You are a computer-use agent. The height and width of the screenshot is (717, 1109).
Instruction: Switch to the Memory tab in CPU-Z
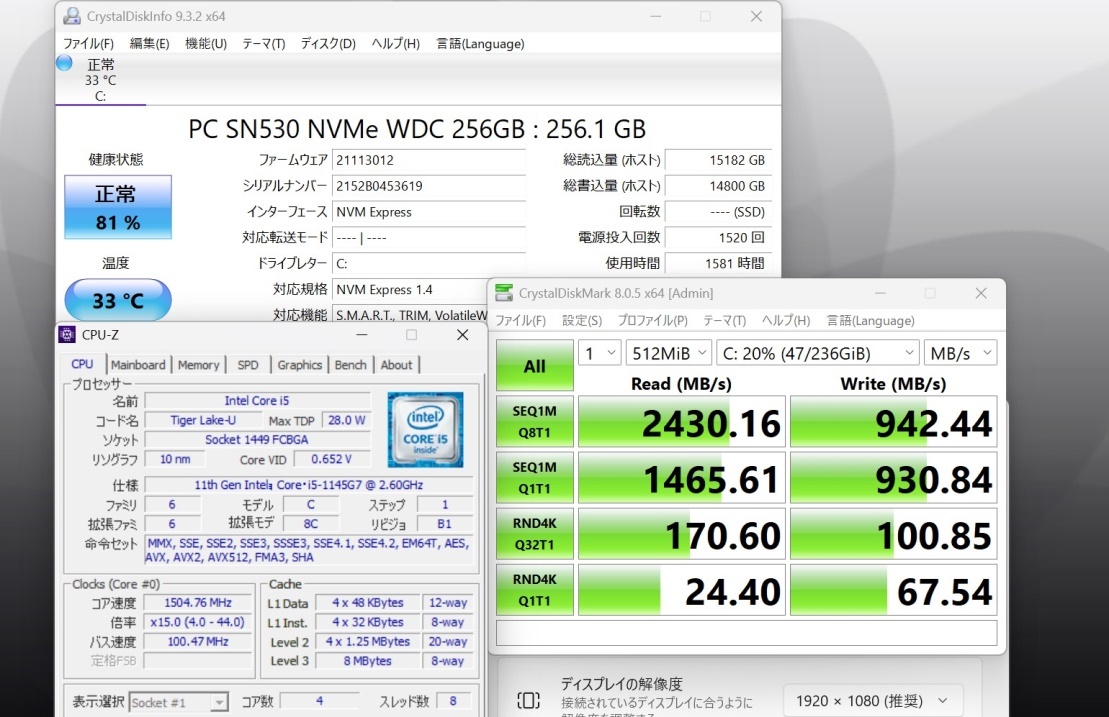tap(198, 365)
